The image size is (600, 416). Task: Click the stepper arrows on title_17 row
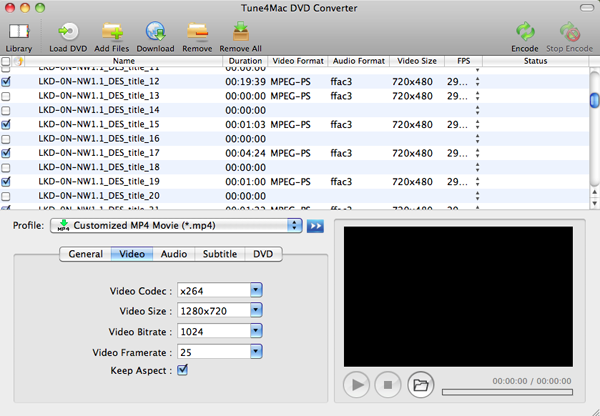coord(477,153)
